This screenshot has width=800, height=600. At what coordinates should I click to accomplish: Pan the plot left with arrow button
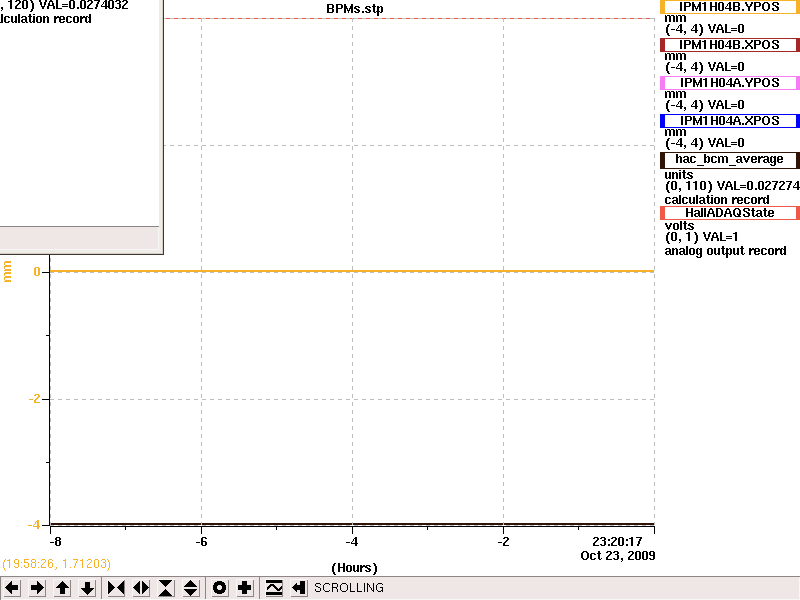[x=12, y=588]
